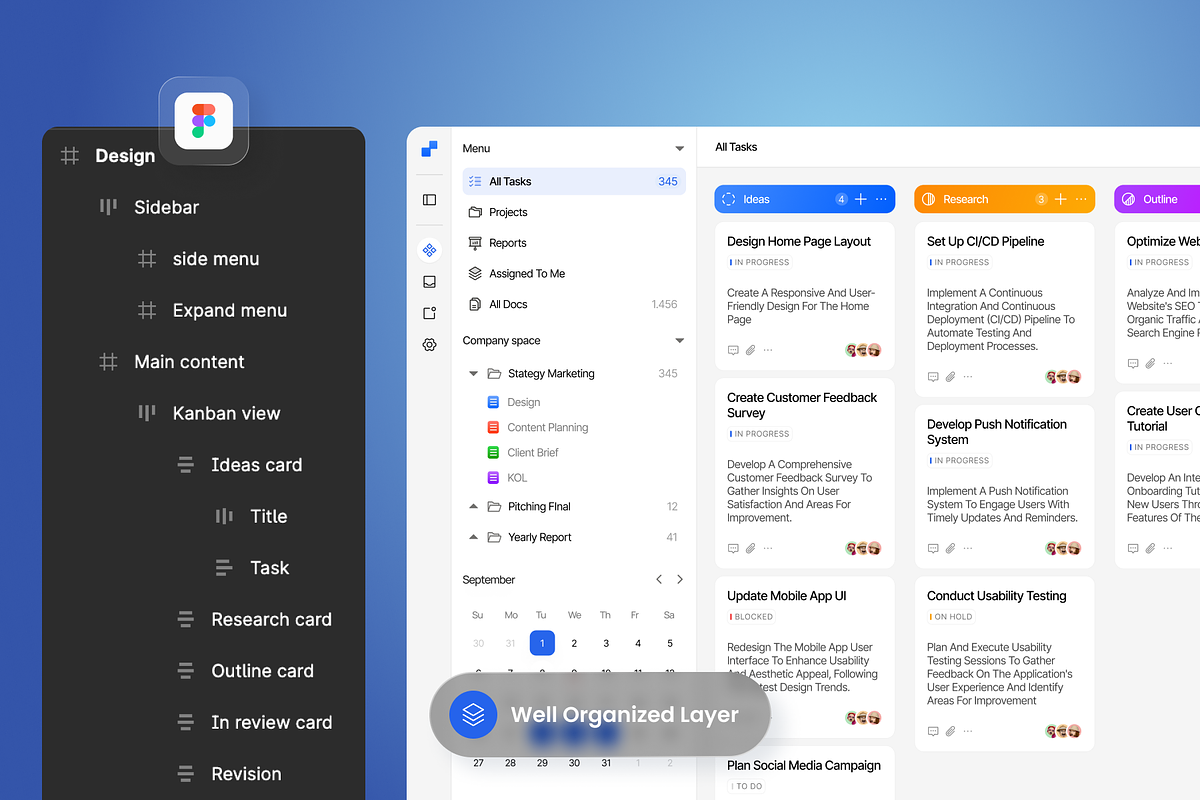Select Main content layer
The width and height of the screenshot is (1200, 800).
click(x=189, y=362)
